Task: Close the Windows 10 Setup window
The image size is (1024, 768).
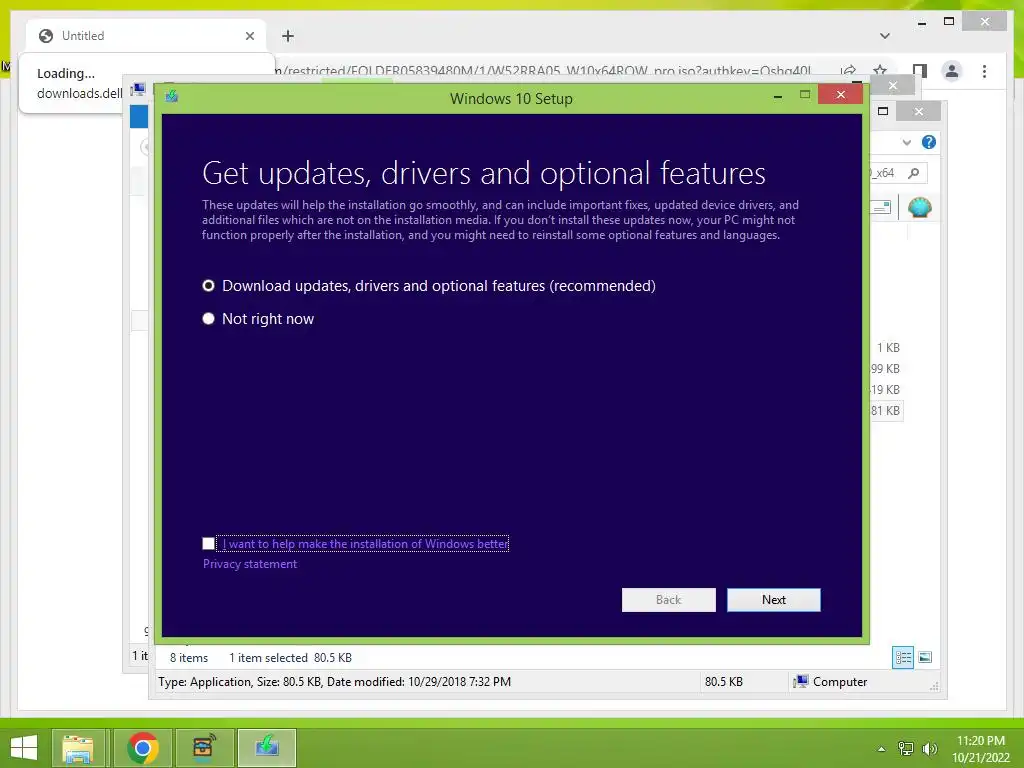Action: pos(840,95)
